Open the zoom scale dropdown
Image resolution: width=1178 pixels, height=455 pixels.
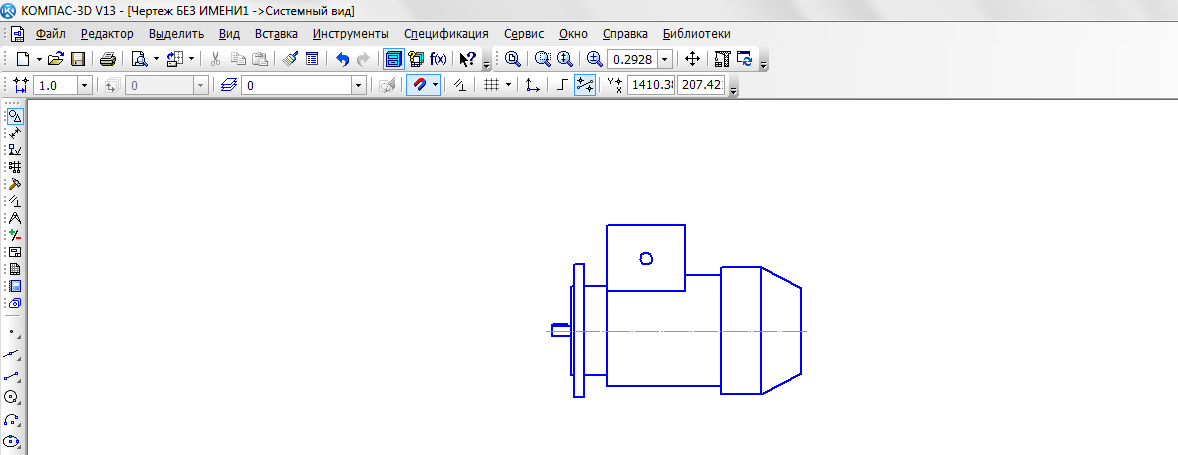(x=665, y=59)
